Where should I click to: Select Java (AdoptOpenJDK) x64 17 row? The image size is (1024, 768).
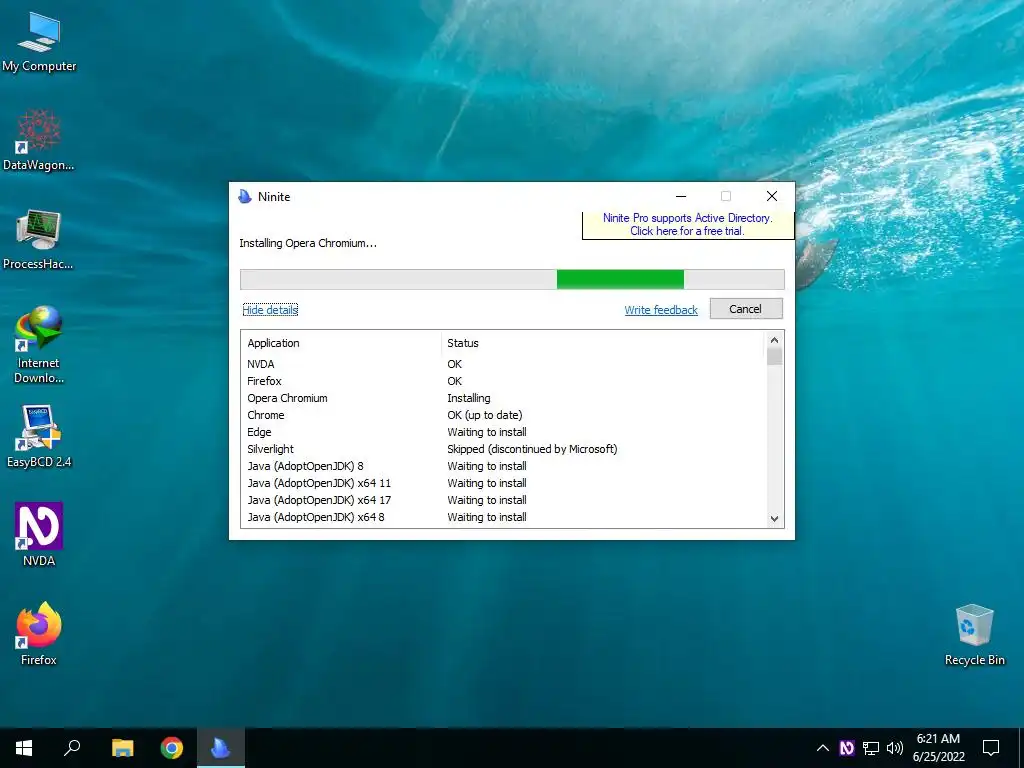(503, 500)
